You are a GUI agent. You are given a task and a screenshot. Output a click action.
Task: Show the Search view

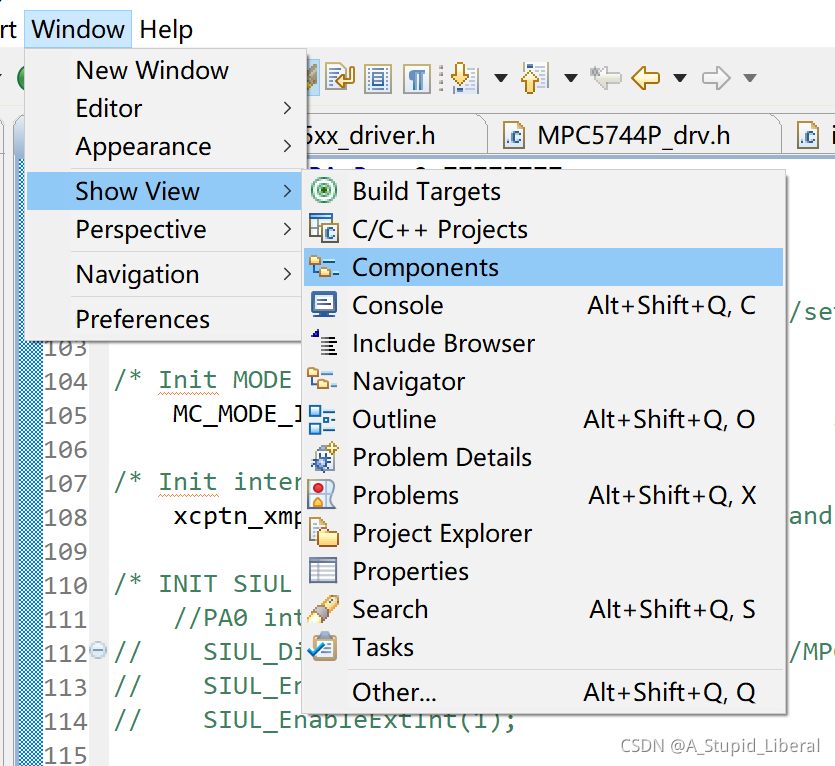coord(543,609)
